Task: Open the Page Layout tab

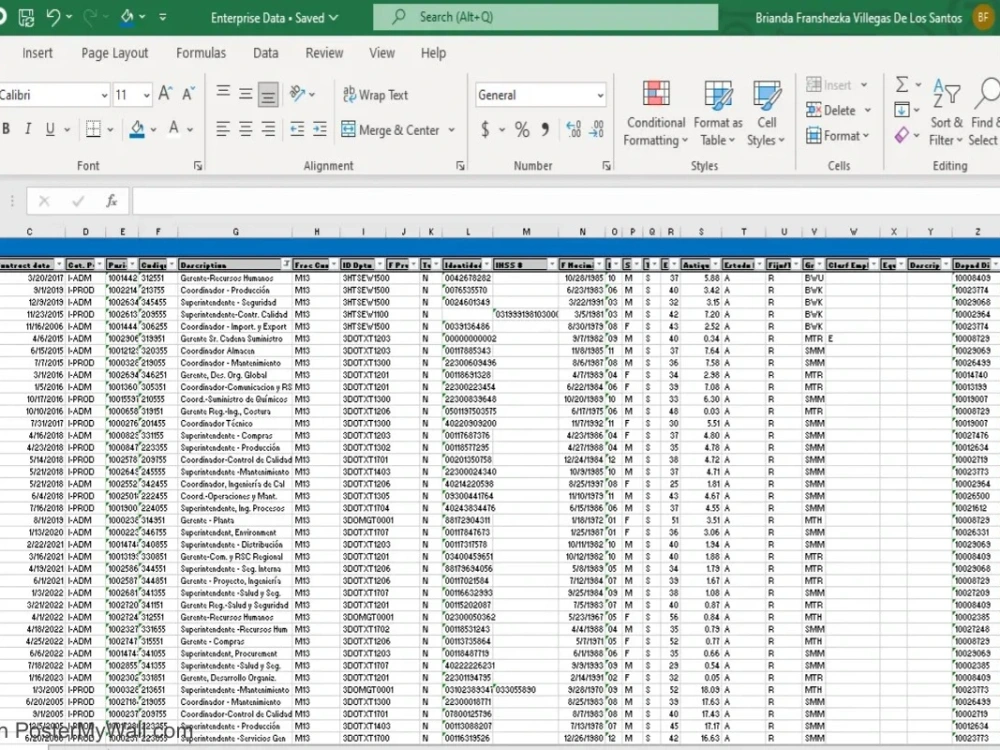Action: coord(115,53)
